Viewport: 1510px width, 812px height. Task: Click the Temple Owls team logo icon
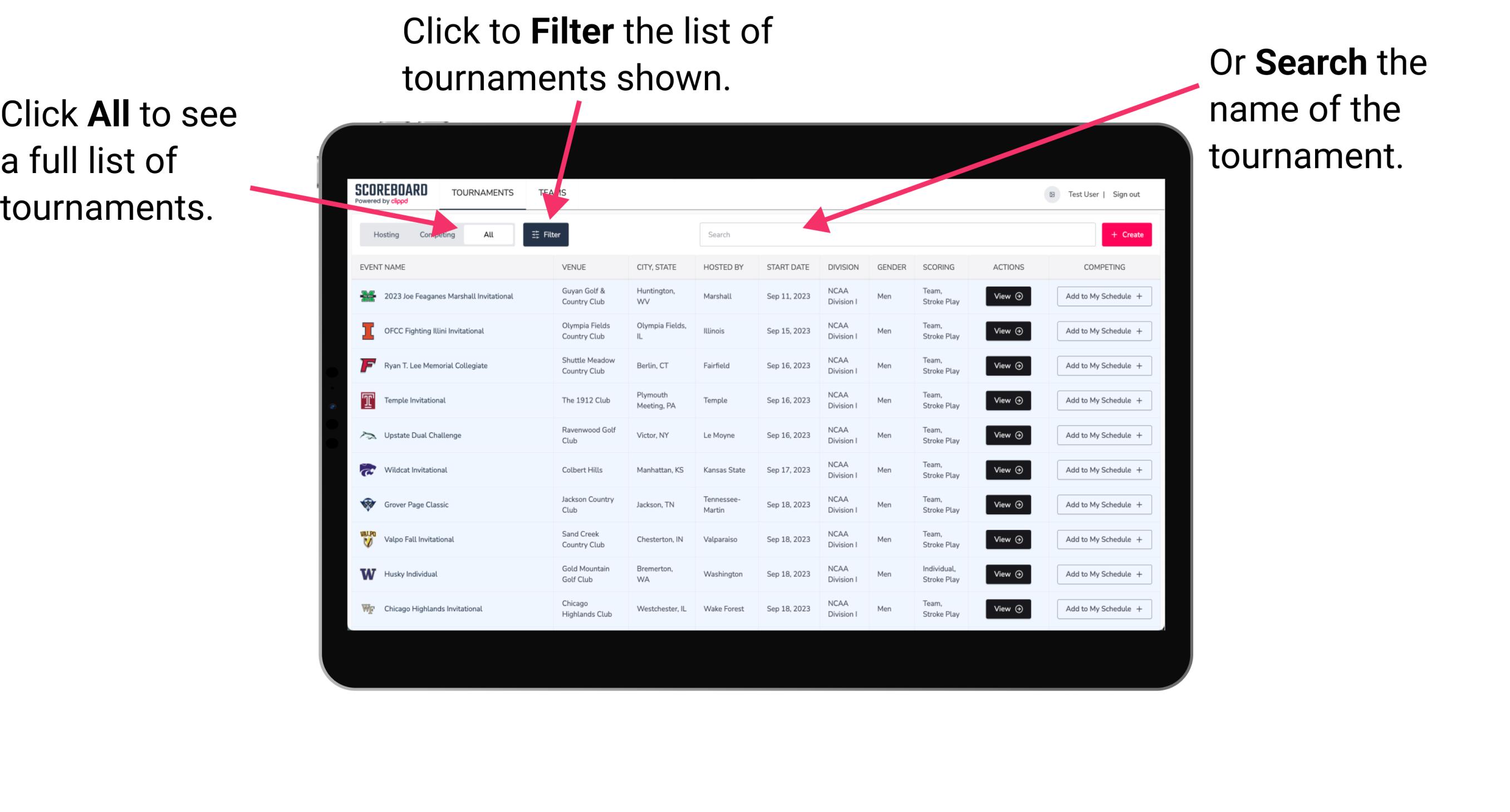coord(368,400)
